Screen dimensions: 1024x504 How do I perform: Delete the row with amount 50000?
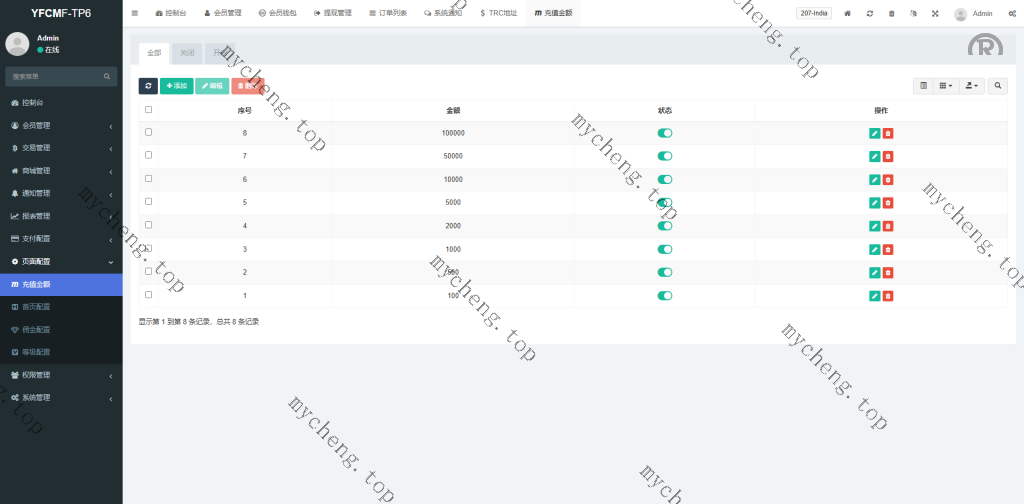(888, 156)
